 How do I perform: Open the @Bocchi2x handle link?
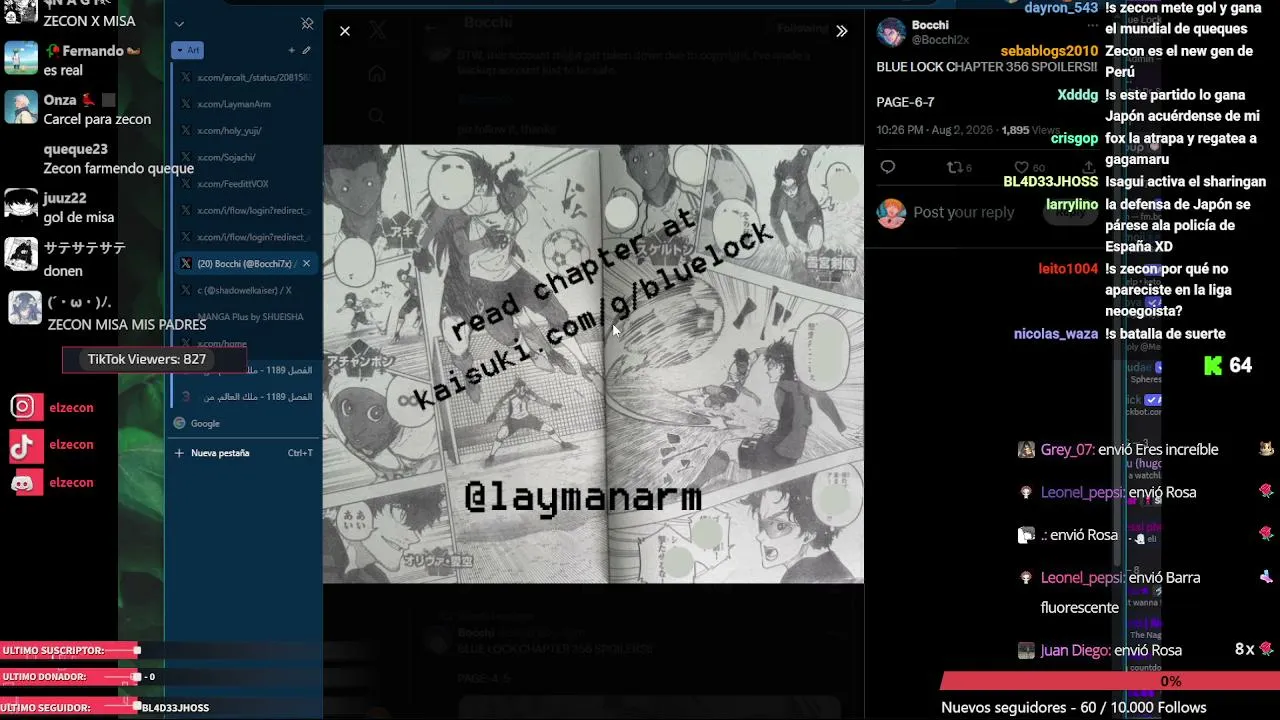click(x=940, y=39)
